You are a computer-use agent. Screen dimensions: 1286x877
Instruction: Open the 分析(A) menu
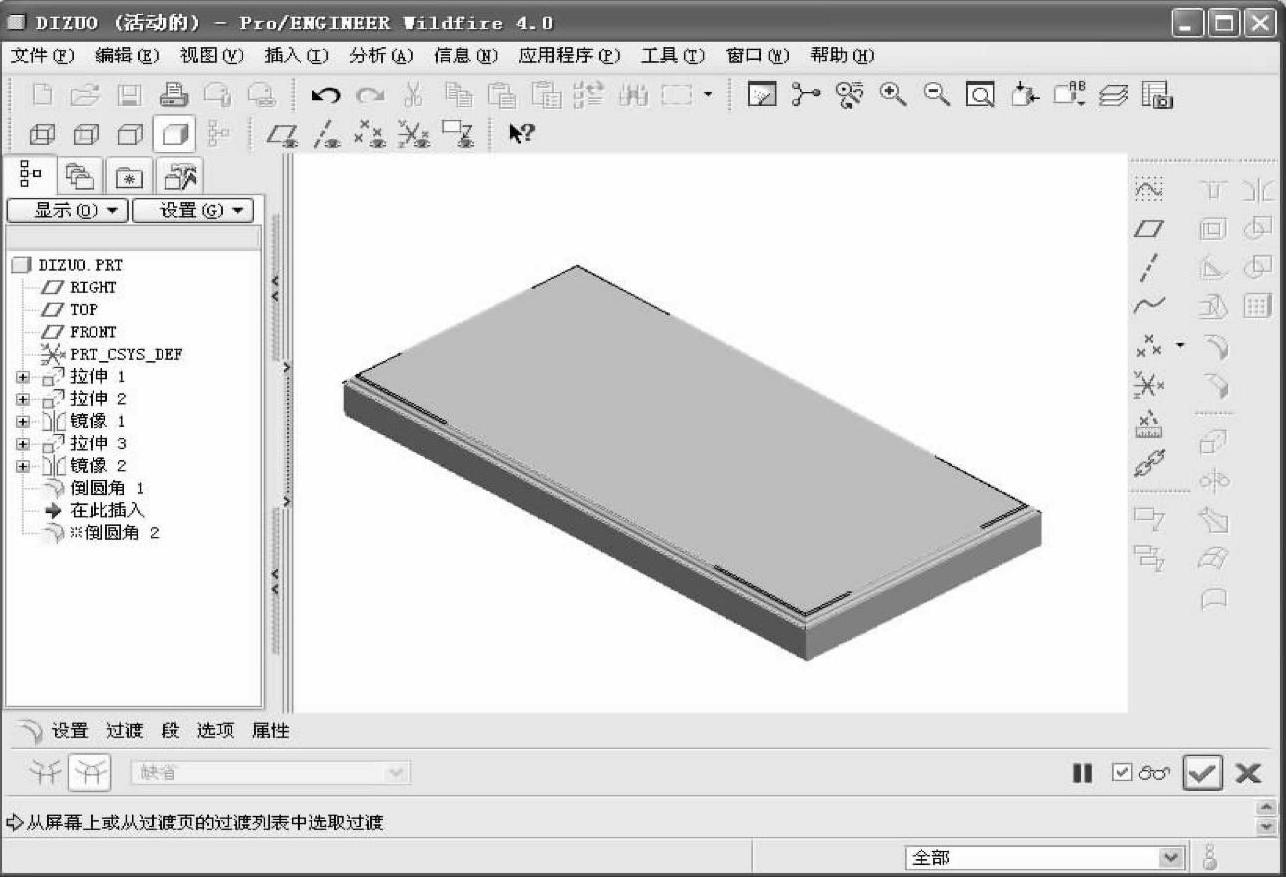381,56
